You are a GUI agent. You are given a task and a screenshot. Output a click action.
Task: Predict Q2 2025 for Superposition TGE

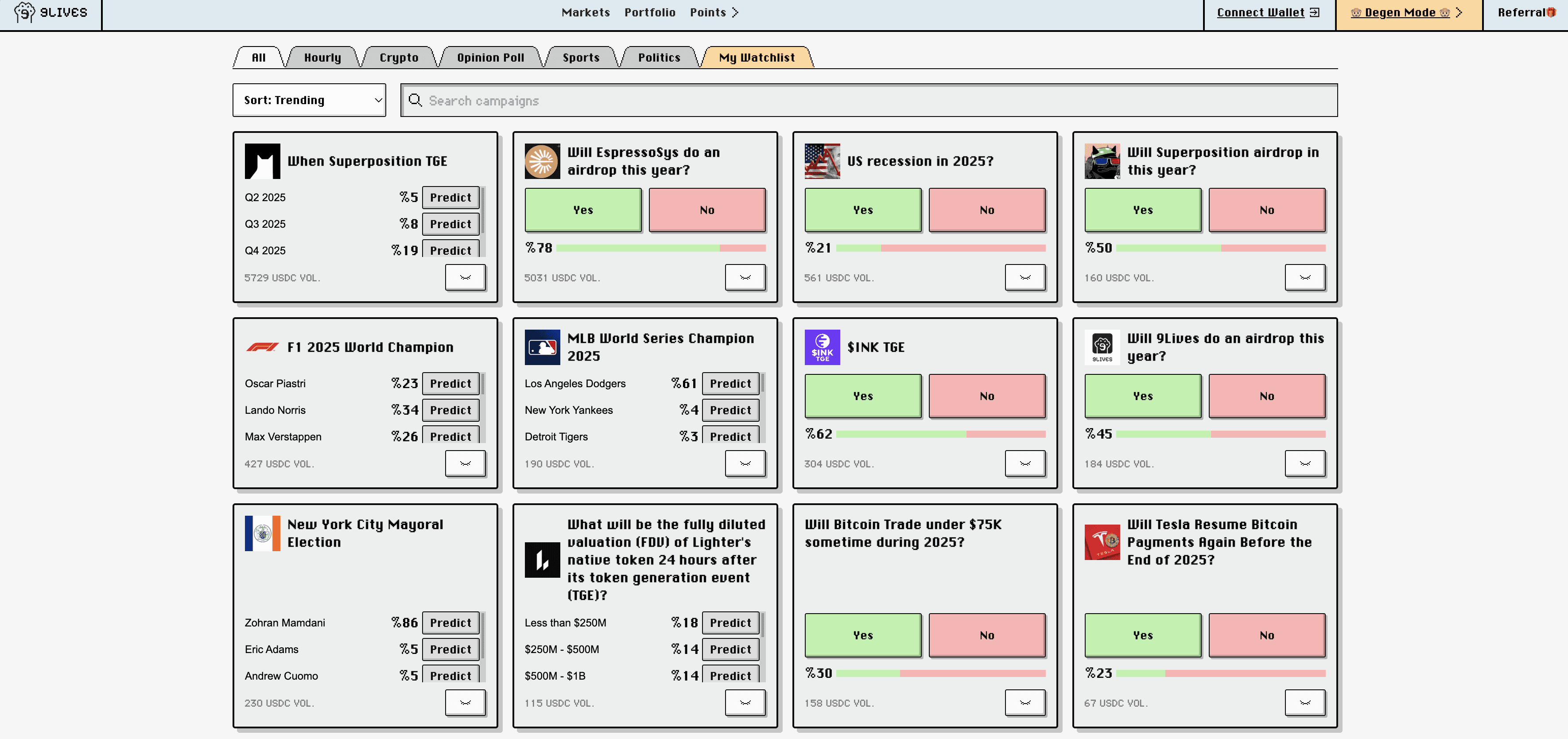(450, 197)
